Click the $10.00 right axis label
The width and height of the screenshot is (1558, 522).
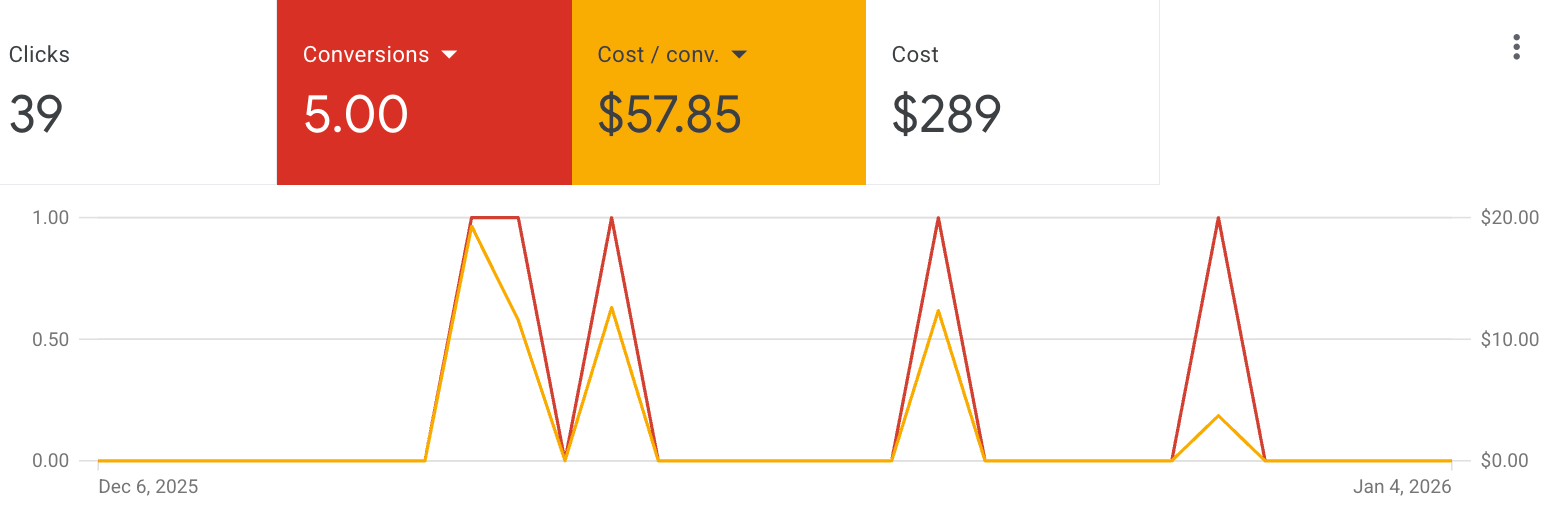point(1509,339)
